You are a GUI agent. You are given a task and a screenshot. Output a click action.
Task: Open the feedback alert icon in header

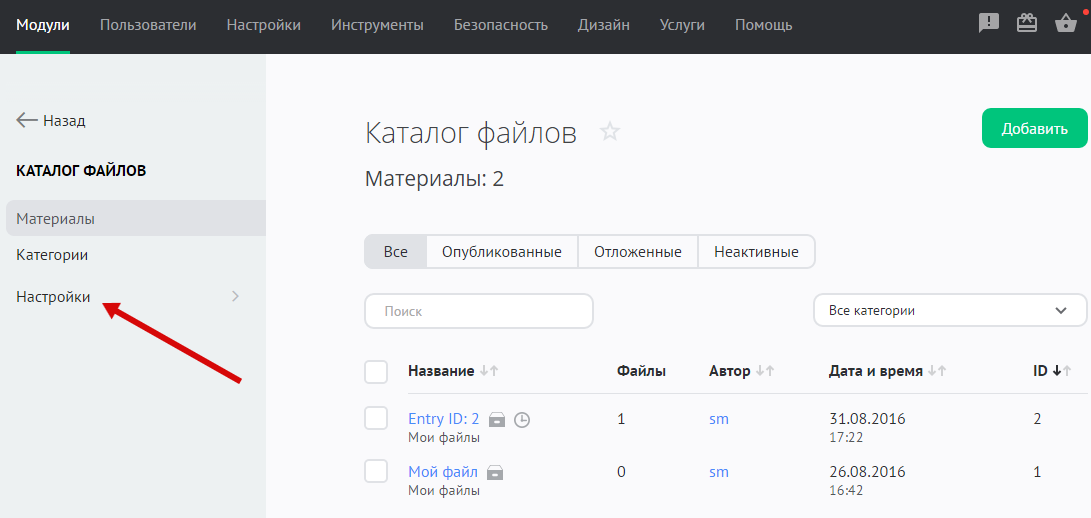(988, 24)
